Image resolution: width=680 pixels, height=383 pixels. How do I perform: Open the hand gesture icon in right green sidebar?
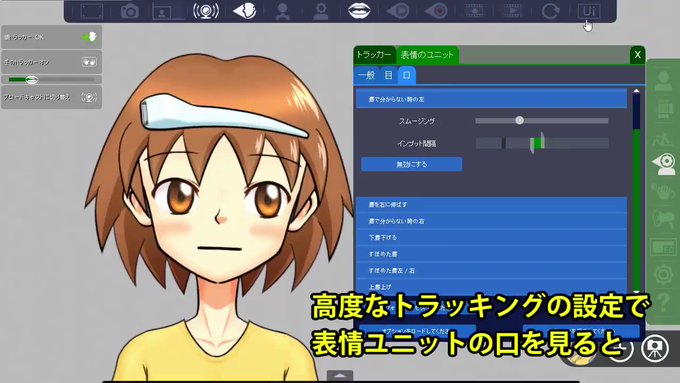point(663,192)
